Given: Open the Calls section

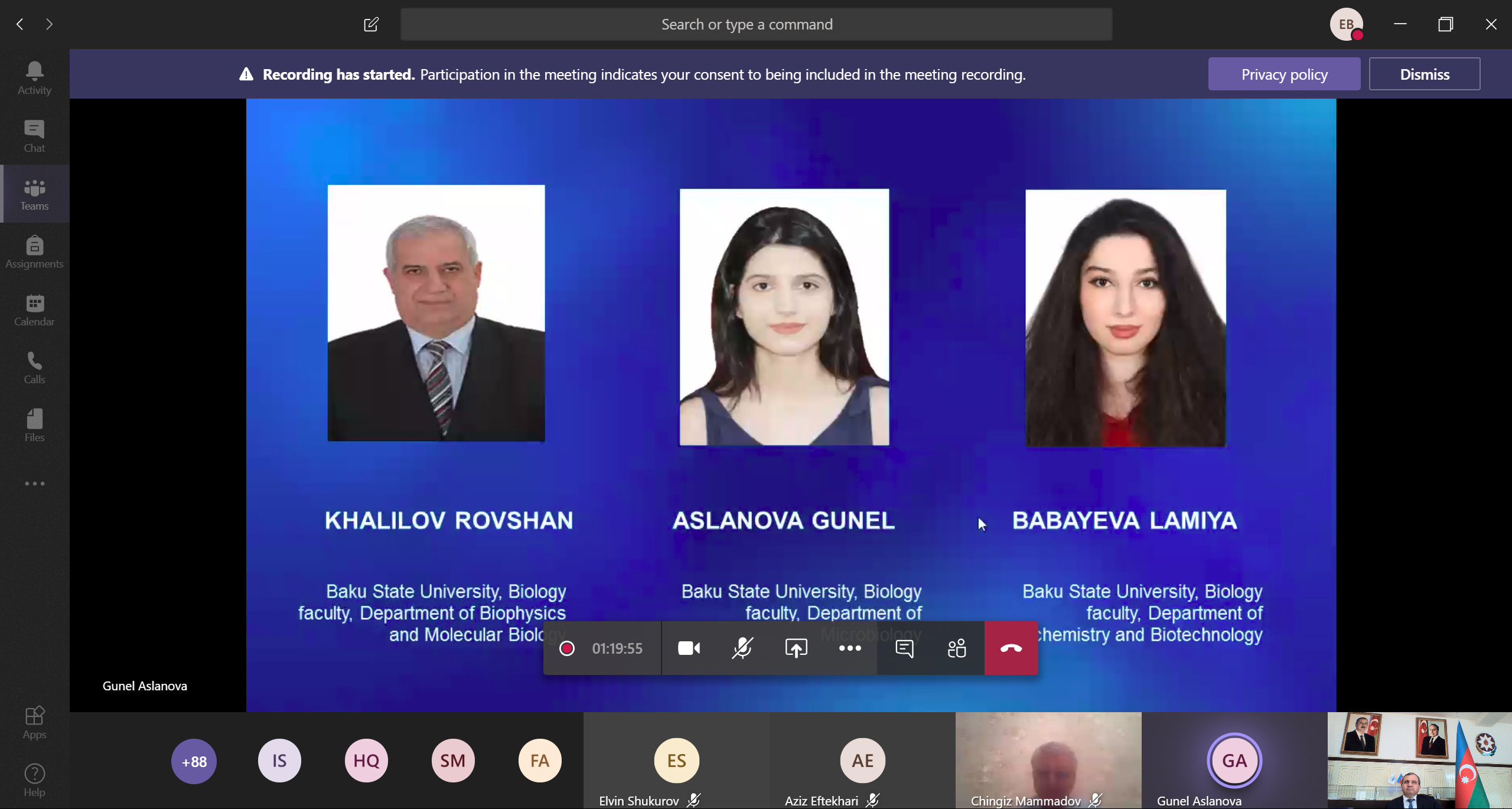Looking at the screenshot, I should [x=34, y=367].
